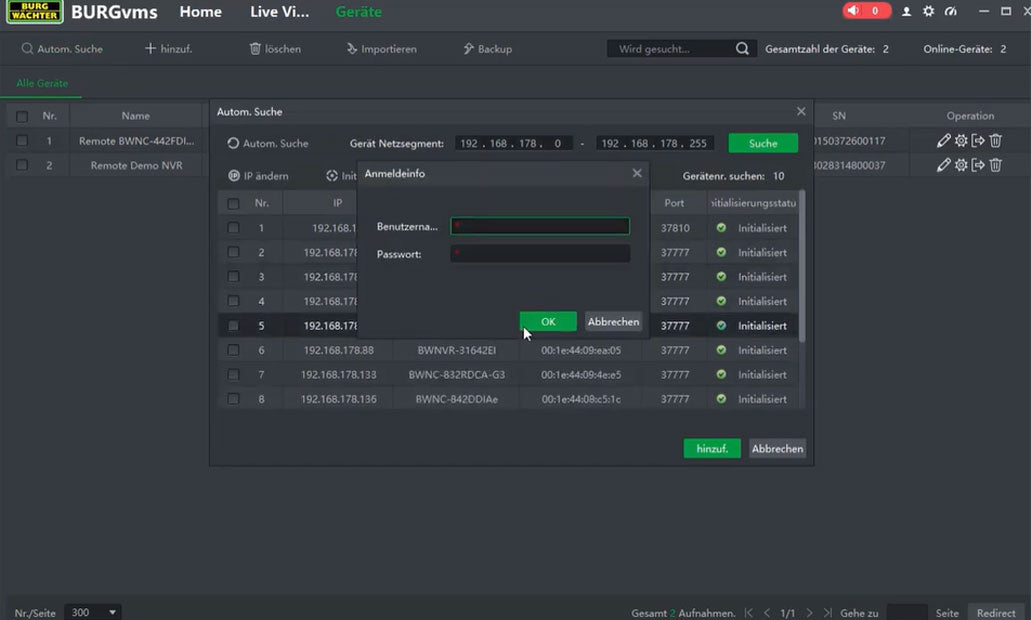1031x620 pixels.
Task: Click the magnifier icon in search box
Action: click(742, 49)
